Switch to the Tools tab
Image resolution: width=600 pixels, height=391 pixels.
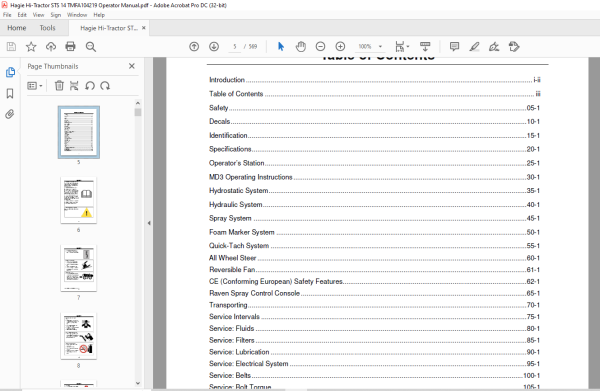pos(47,28)
